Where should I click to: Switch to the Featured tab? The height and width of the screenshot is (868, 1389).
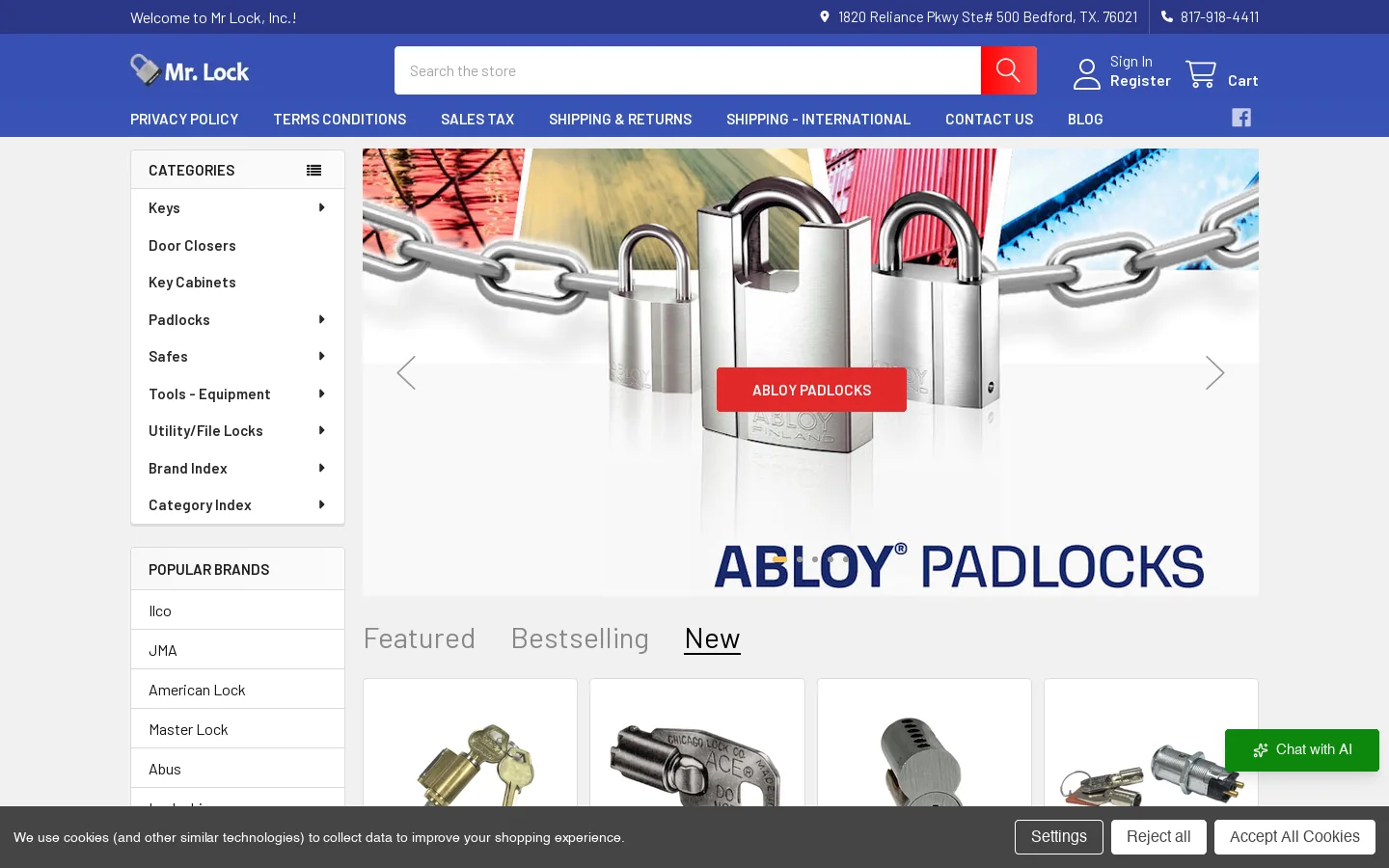pyautogui.click(x=419, y=638)
